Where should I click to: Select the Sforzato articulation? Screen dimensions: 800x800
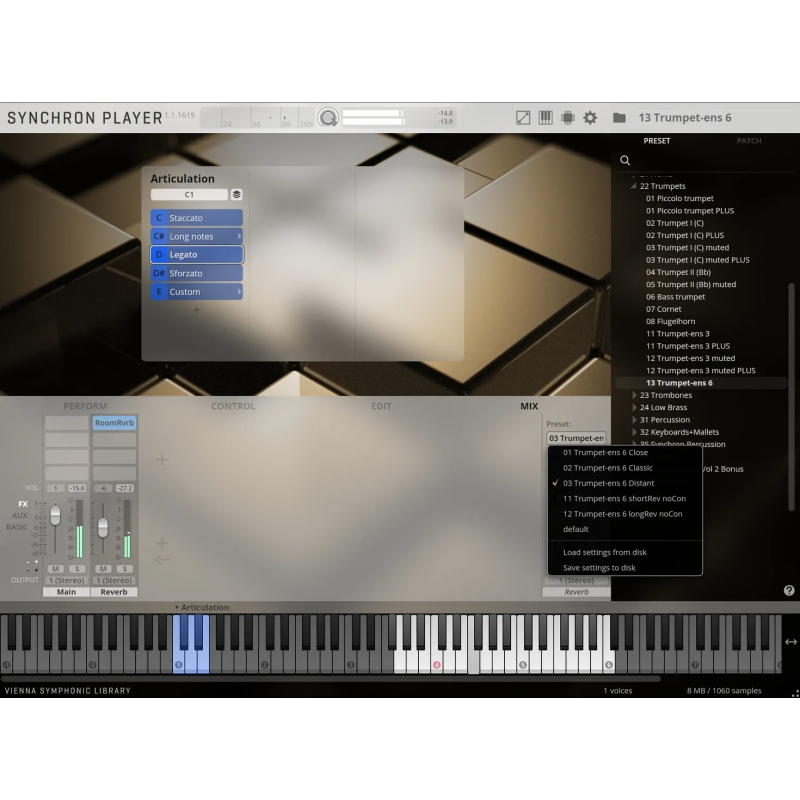(x=197, y=273)
